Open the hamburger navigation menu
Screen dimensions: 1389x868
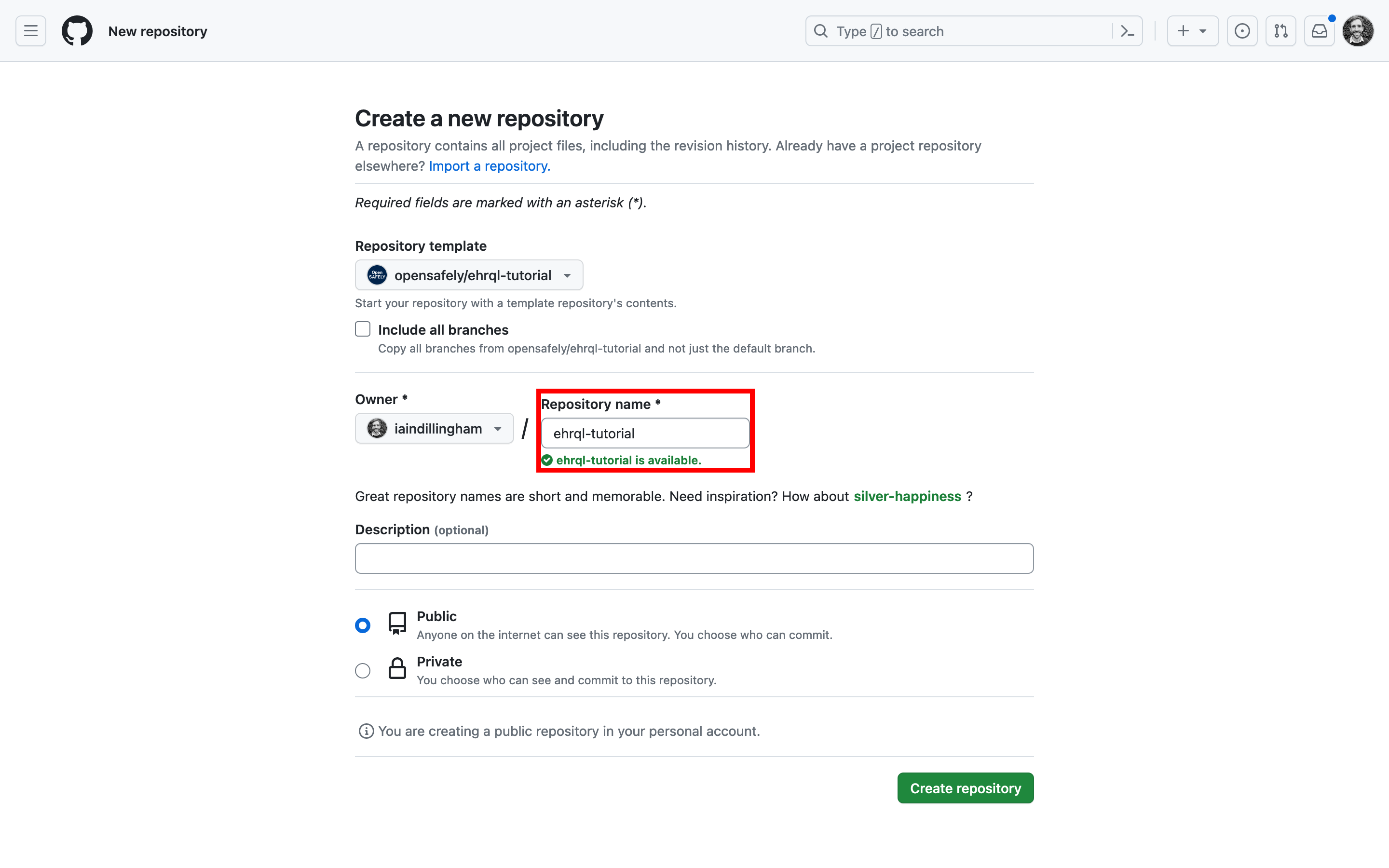click(x=30, y=30)
